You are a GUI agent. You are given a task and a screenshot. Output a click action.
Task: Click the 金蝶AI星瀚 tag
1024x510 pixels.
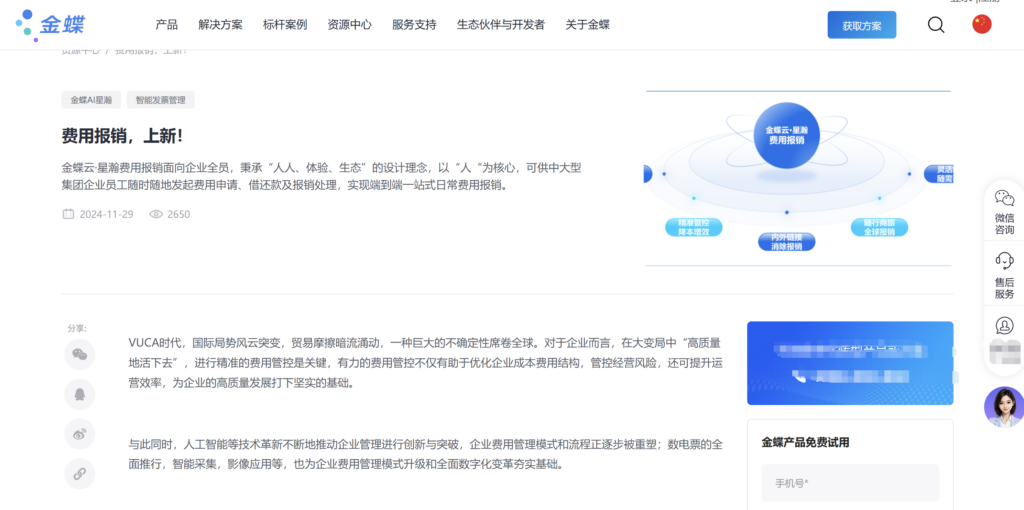(91, 100)
